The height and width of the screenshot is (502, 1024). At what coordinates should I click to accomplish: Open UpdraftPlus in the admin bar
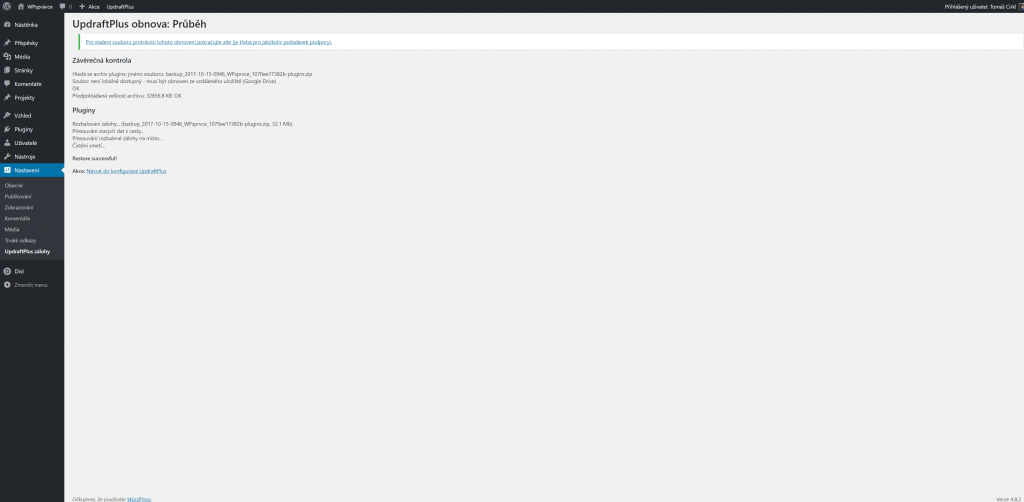point(120,6)
